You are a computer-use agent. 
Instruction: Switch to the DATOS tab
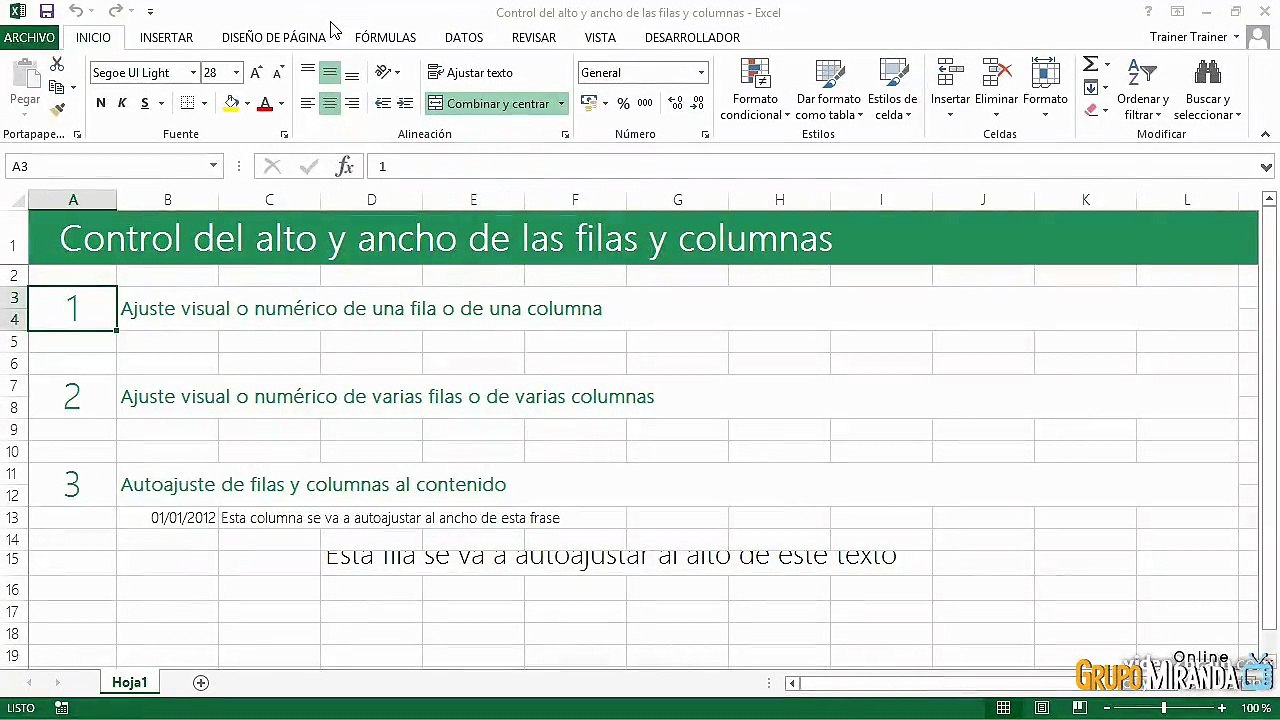[464, 37]
